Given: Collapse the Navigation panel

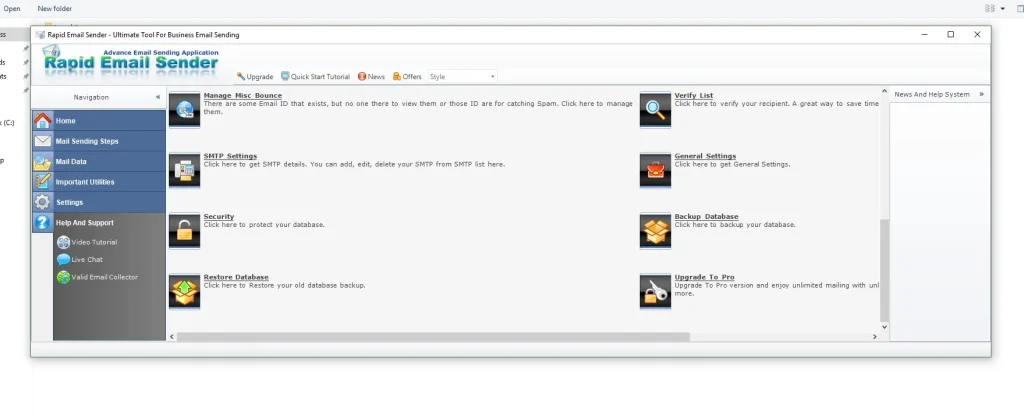Looking at the screenshot, I should (157, 97).
